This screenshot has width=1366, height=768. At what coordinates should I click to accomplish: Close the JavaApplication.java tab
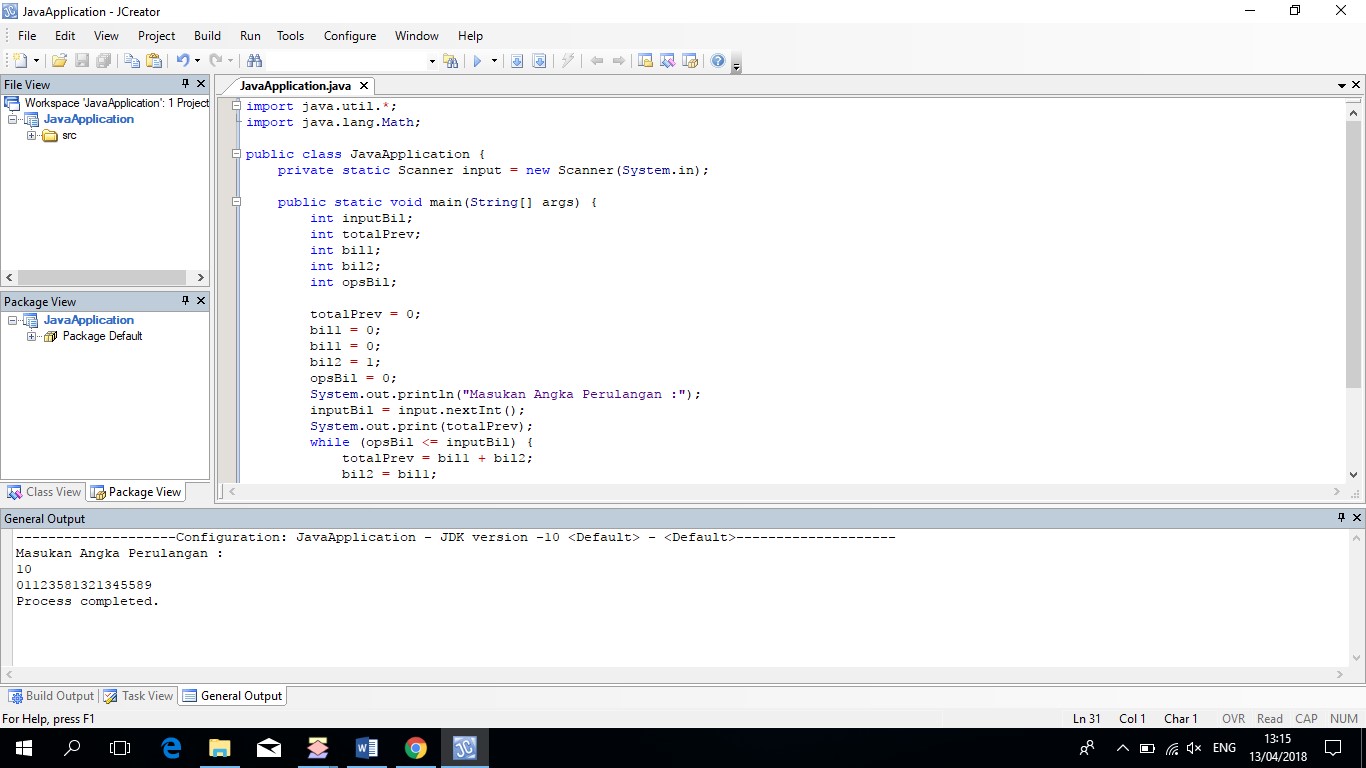pyautogui.click(x=365, y=86)
